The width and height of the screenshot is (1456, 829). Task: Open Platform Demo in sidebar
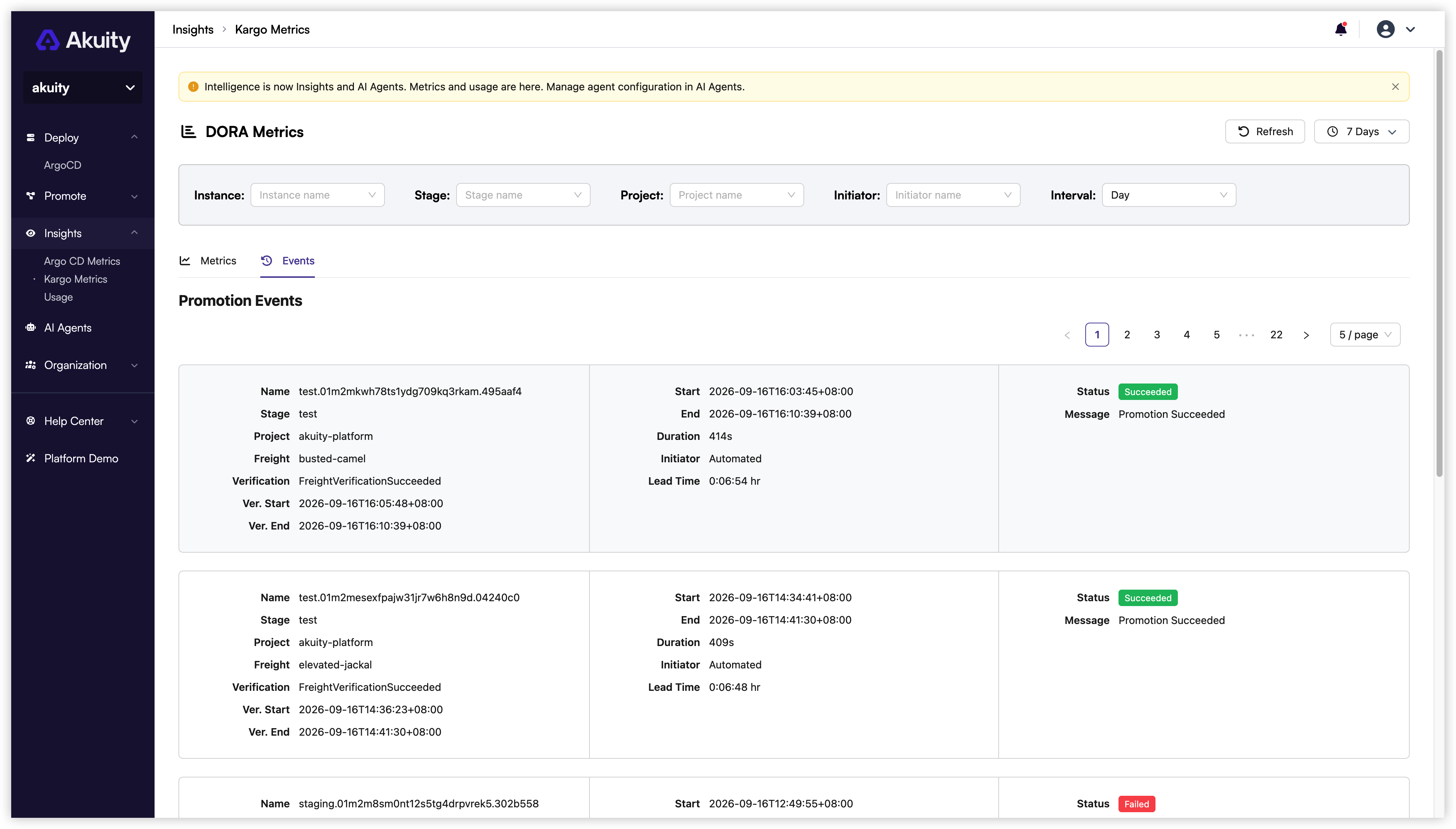[81, 458]
